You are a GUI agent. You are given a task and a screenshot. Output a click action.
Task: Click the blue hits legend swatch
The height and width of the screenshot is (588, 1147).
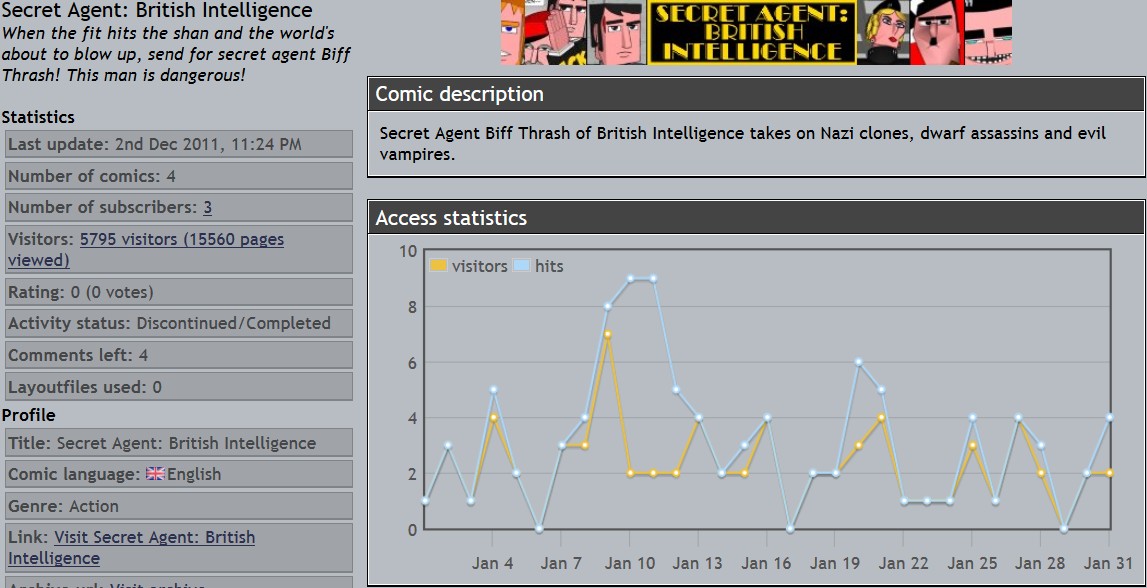click(x=521, y=266)
